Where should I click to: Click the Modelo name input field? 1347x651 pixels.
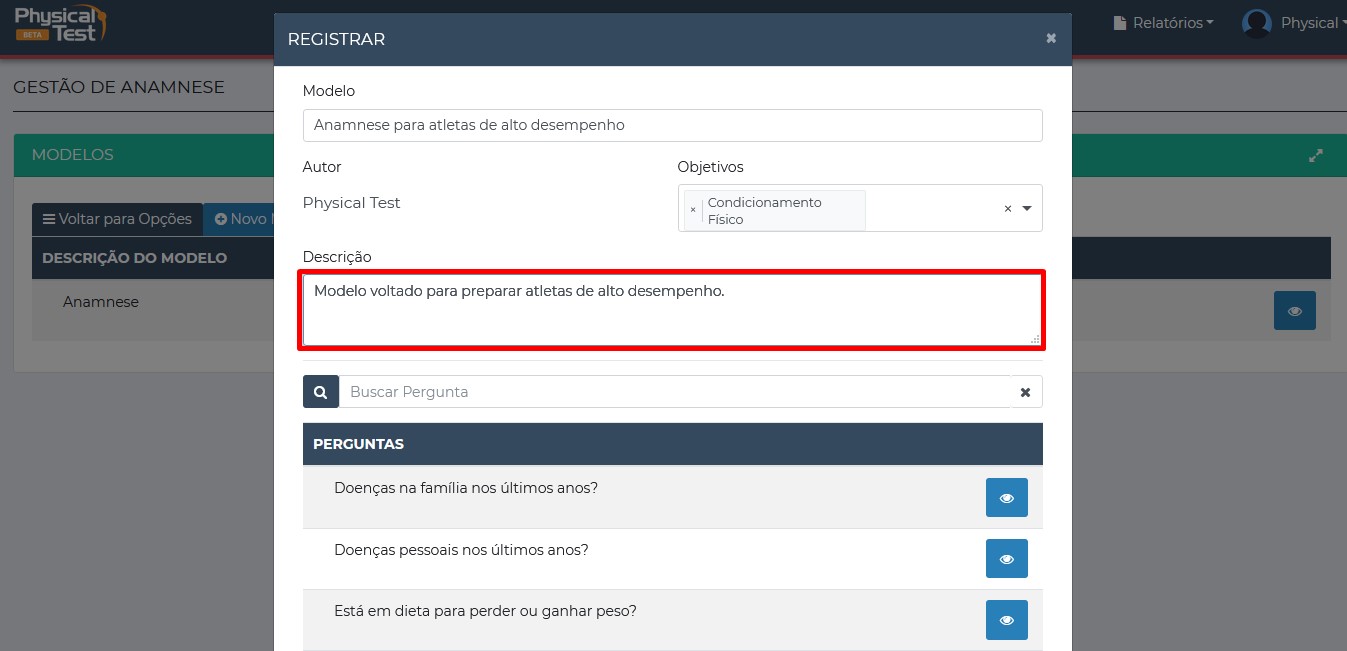pos(672,125)
